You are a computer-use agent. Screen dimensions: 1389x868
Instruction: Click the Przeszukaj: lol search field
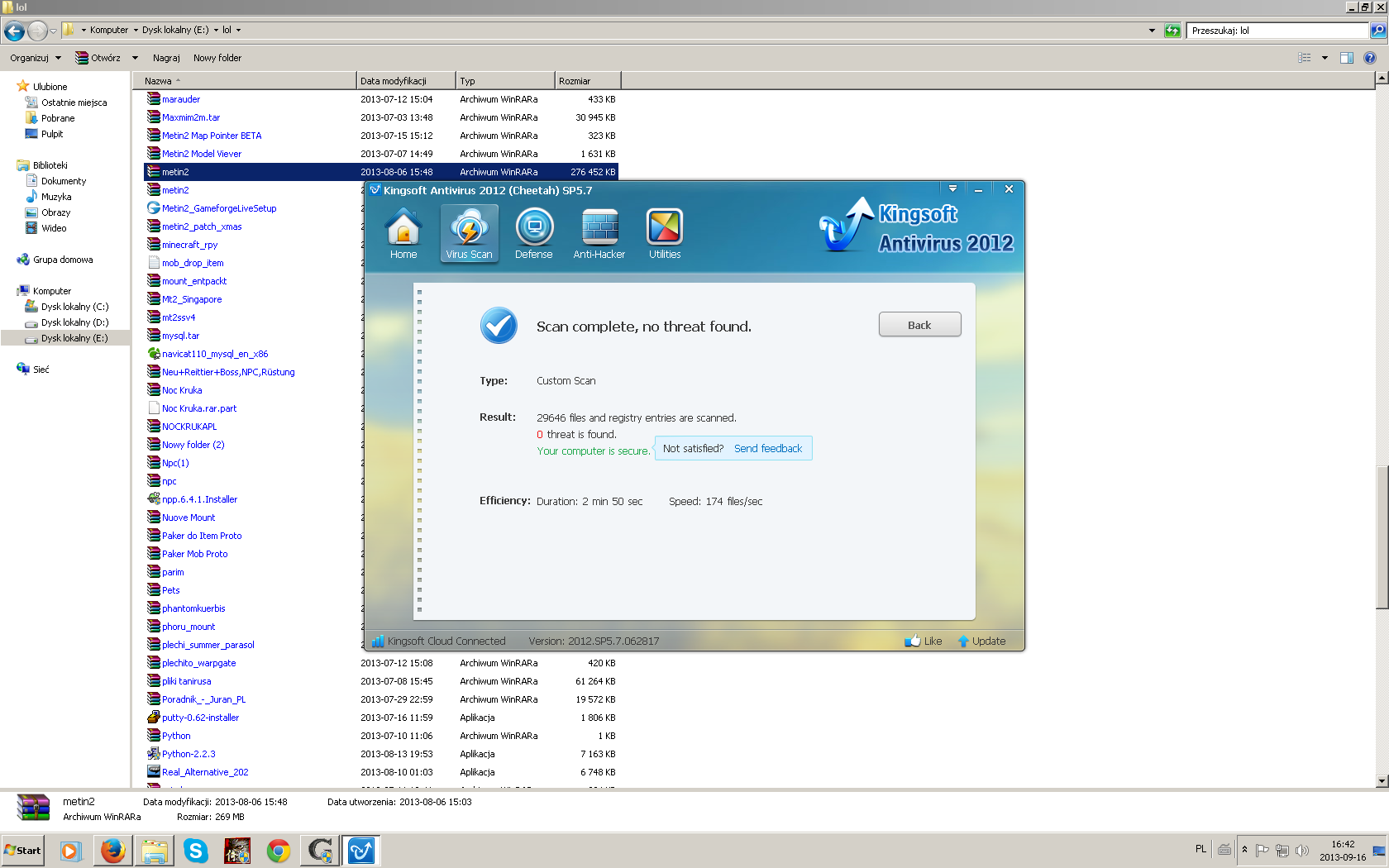point(1278,31)
